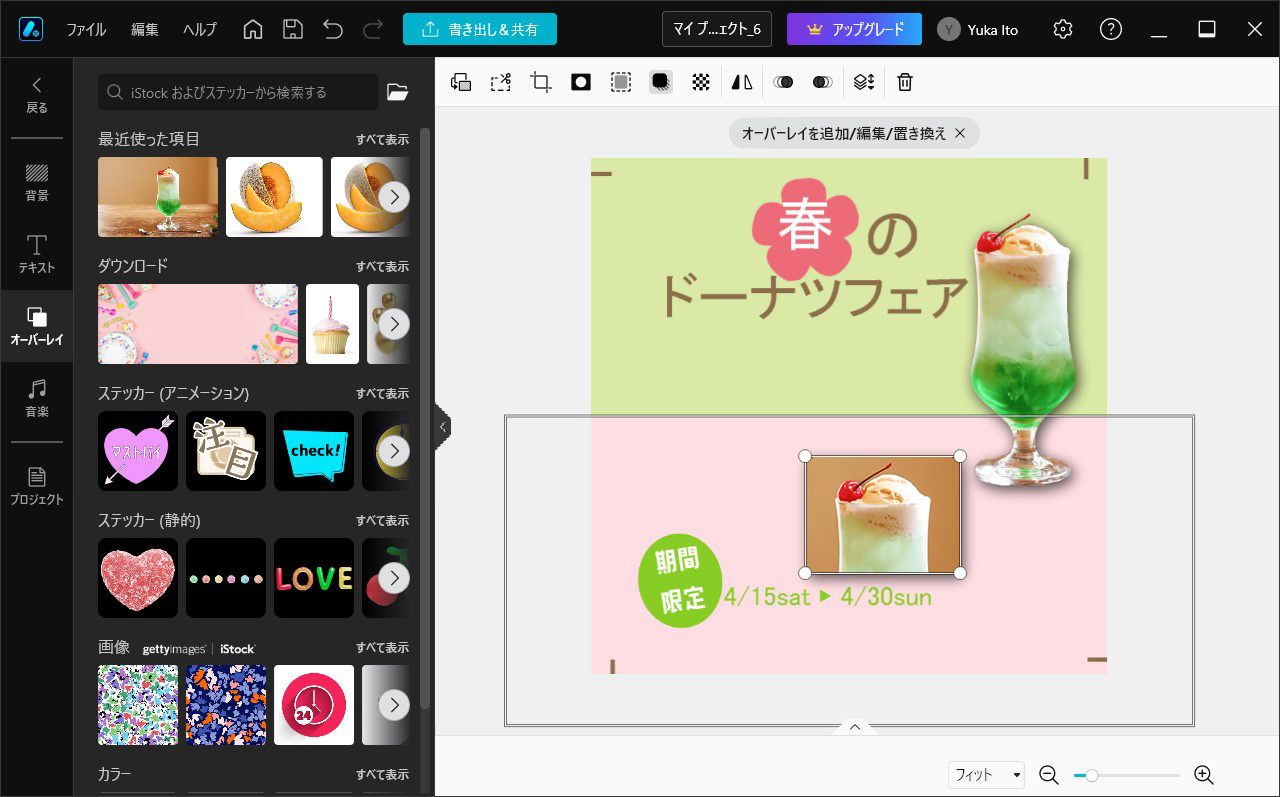1280x797 pixels.
Task: Click the checkerboard opacity icon
Action: tap(701, 82)
